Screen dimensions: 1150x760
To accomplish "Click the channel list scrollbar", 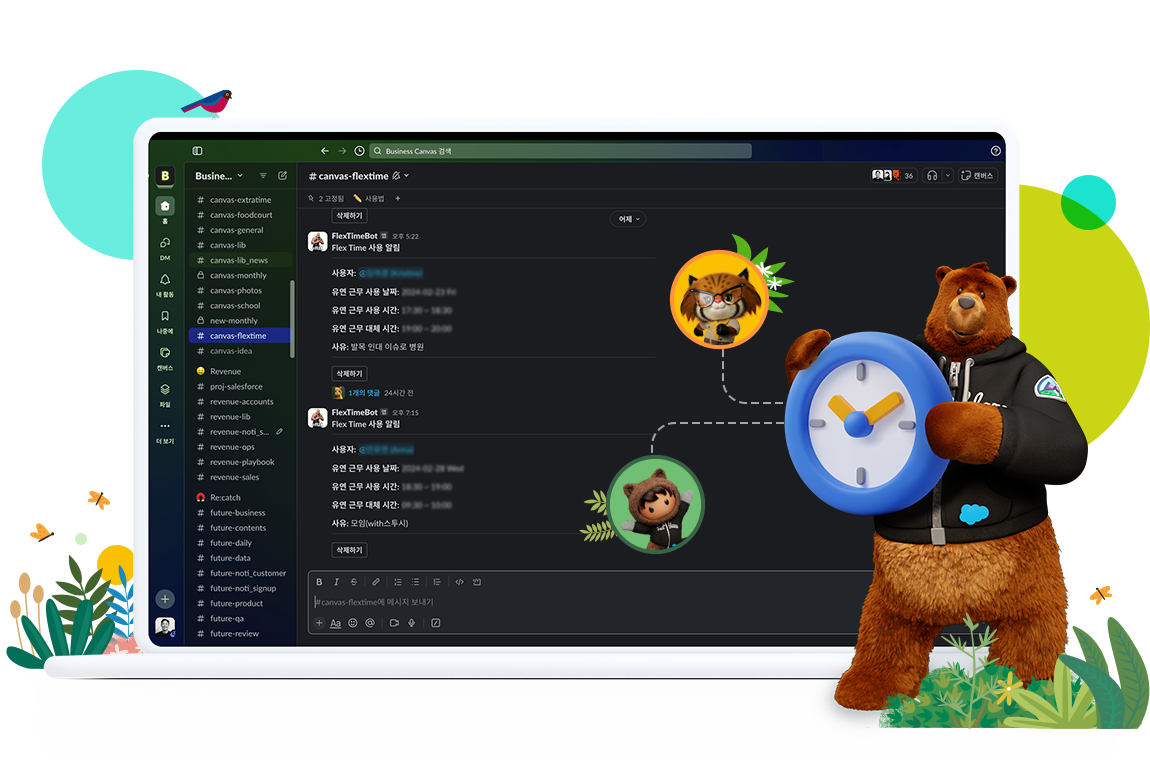I will 293,319.
